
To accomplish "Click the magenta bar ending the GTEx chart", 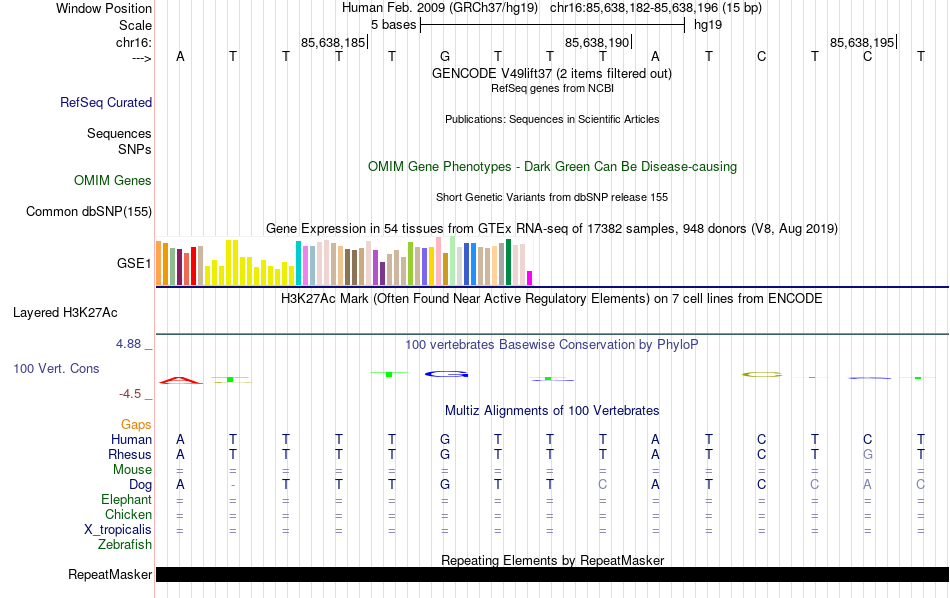I will [x=530, y=278].
